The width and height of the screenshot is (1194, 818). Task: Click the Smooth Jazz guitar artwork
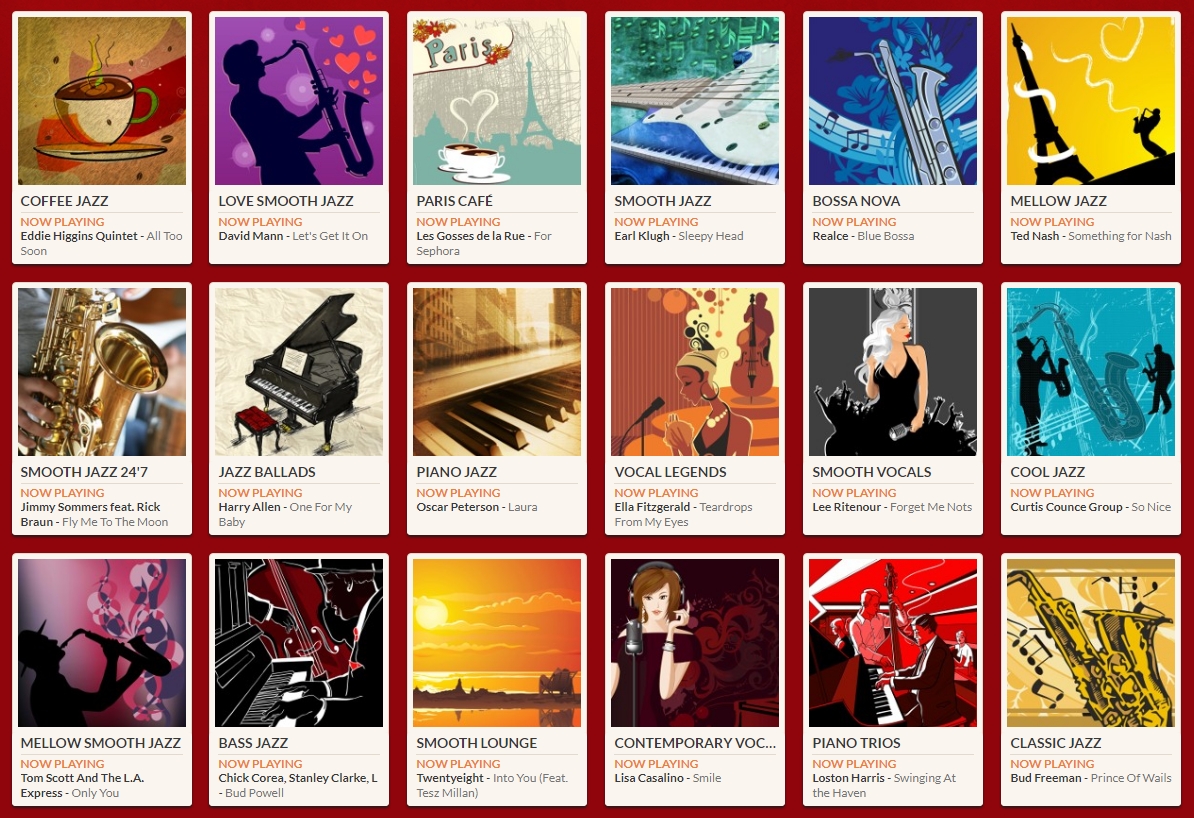click(x=695, y=101)
